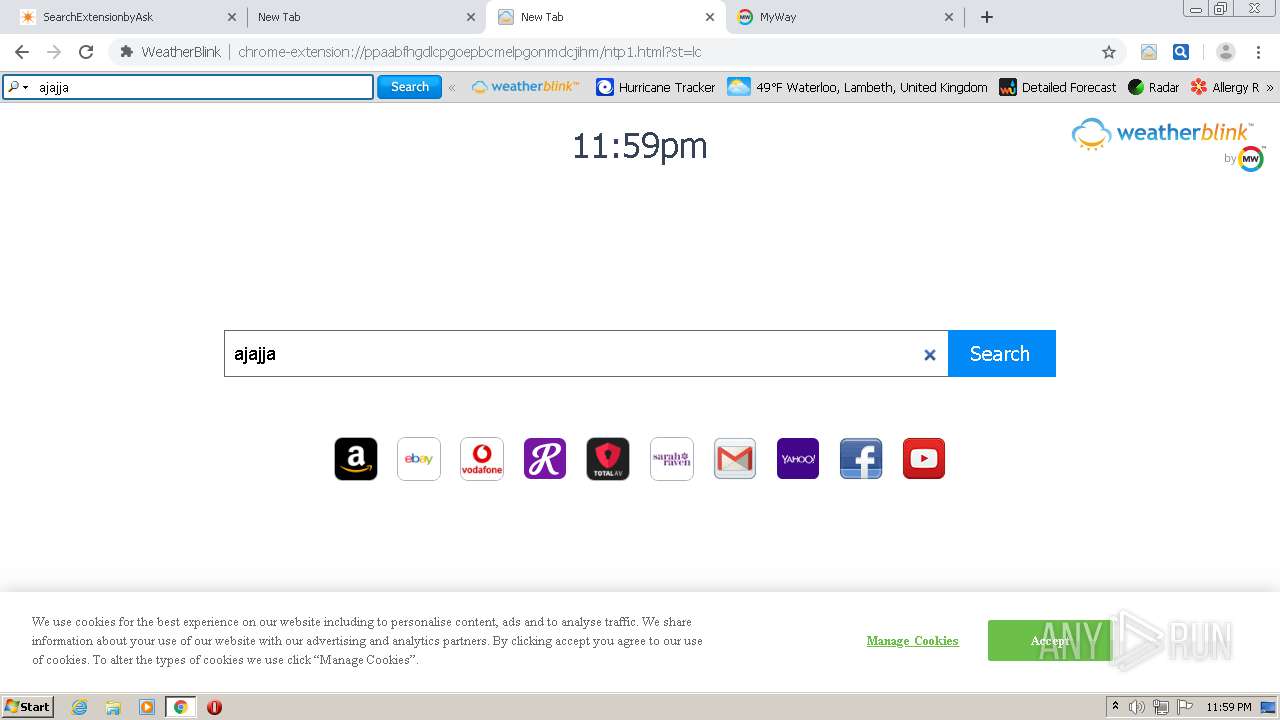The image size is (1280, 720).
Task: Click the blue search extension icon in Chrome toolbar
Action: click(x=1181, y=52)
